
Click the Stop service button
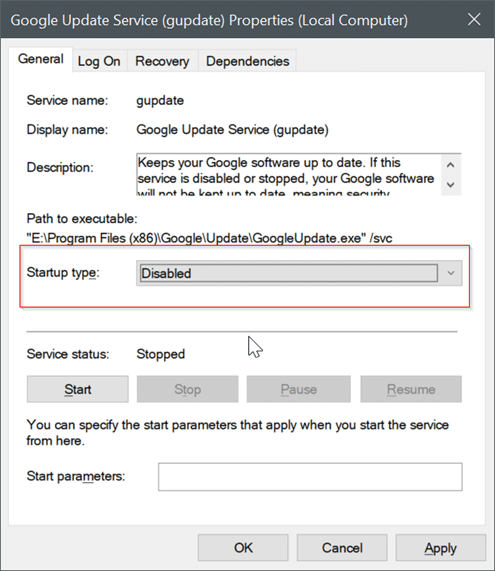pos(188,389)
